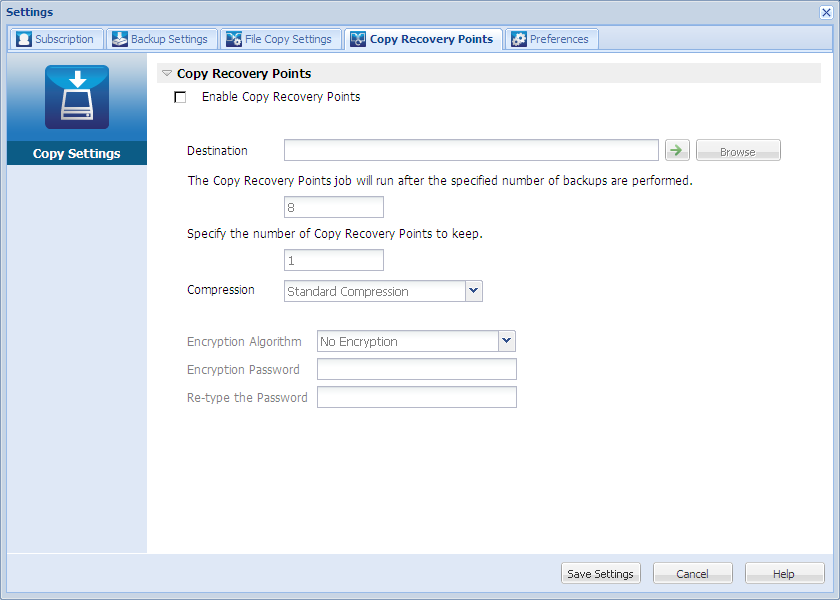Click the Copy Recovery Points tab icon
The image size is (840, 600).
click(x=358, y=38)
